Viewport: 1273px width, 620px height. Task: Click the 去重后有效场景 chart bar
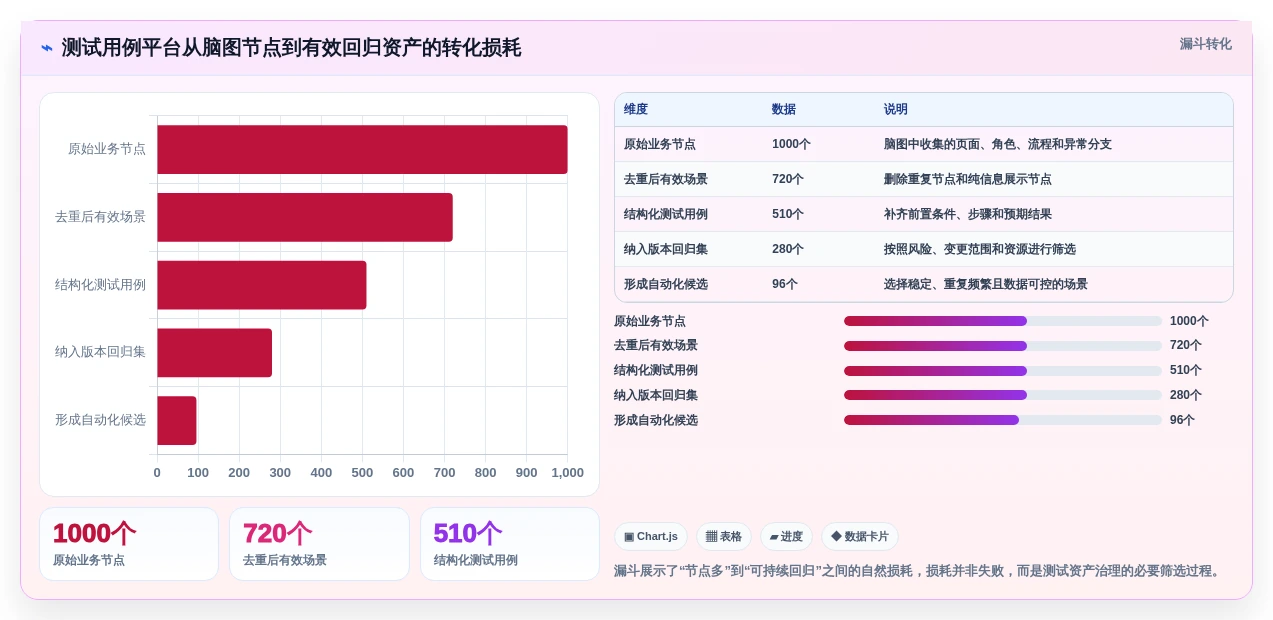click(x=305, y=217)
